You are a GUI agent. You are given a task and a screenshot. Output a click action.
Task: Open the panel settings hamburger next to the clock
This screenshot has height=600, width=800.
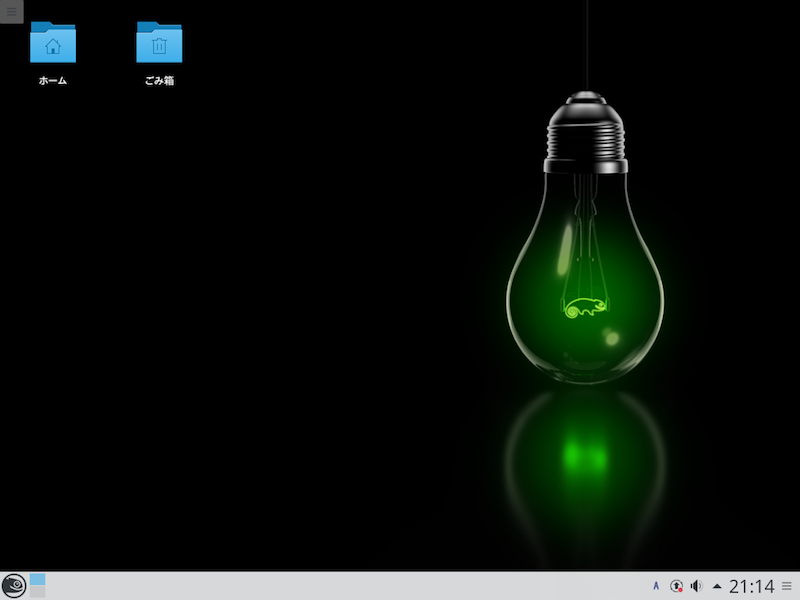[x=787, y=586]
